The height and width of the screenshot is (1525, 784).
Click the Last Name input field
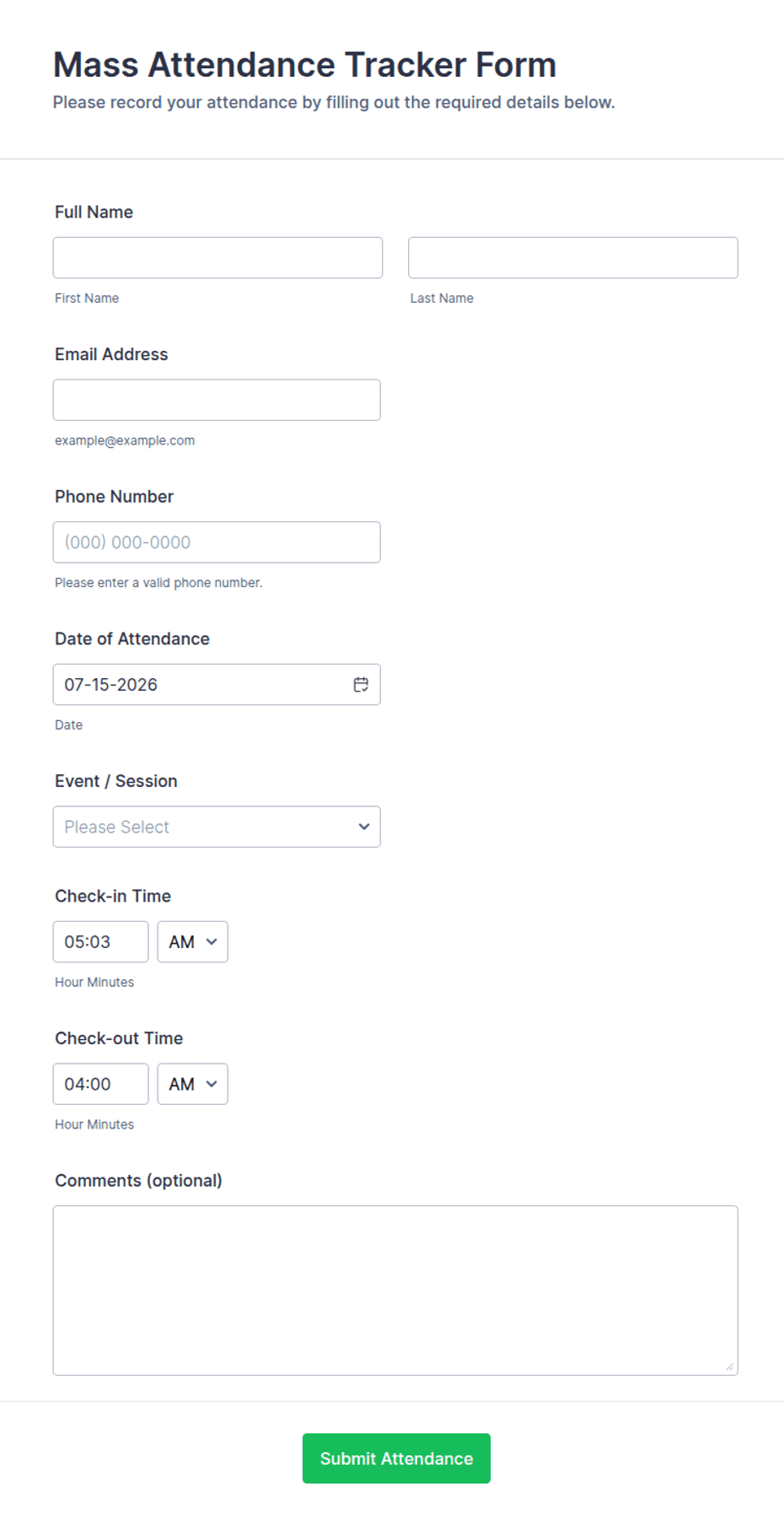coord(573,257)
